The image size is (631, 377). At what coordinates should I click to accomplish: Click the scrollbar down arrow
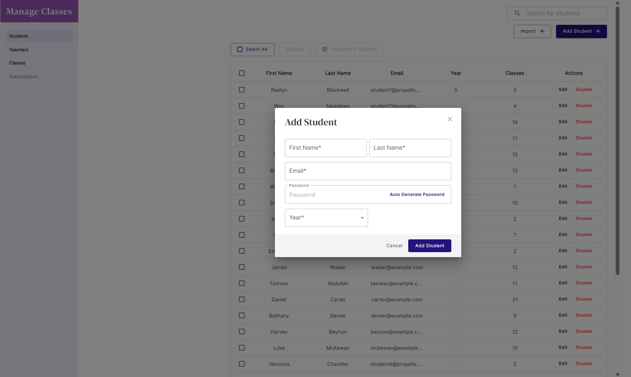617,374
